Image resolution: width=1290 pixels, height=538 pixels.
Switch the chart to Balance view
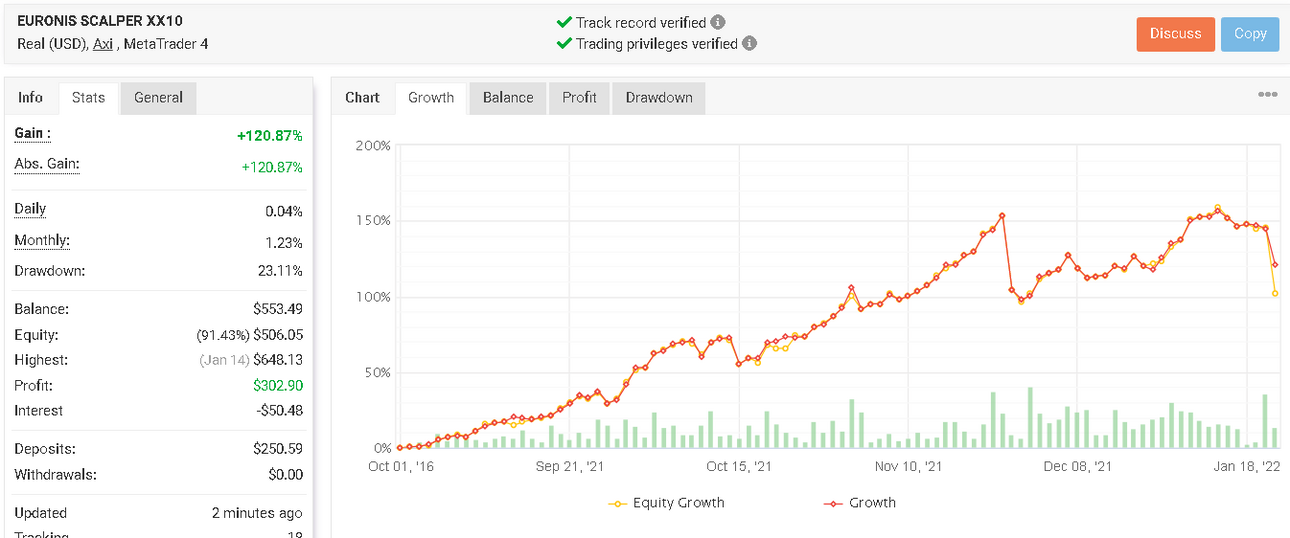coord(507,97)
